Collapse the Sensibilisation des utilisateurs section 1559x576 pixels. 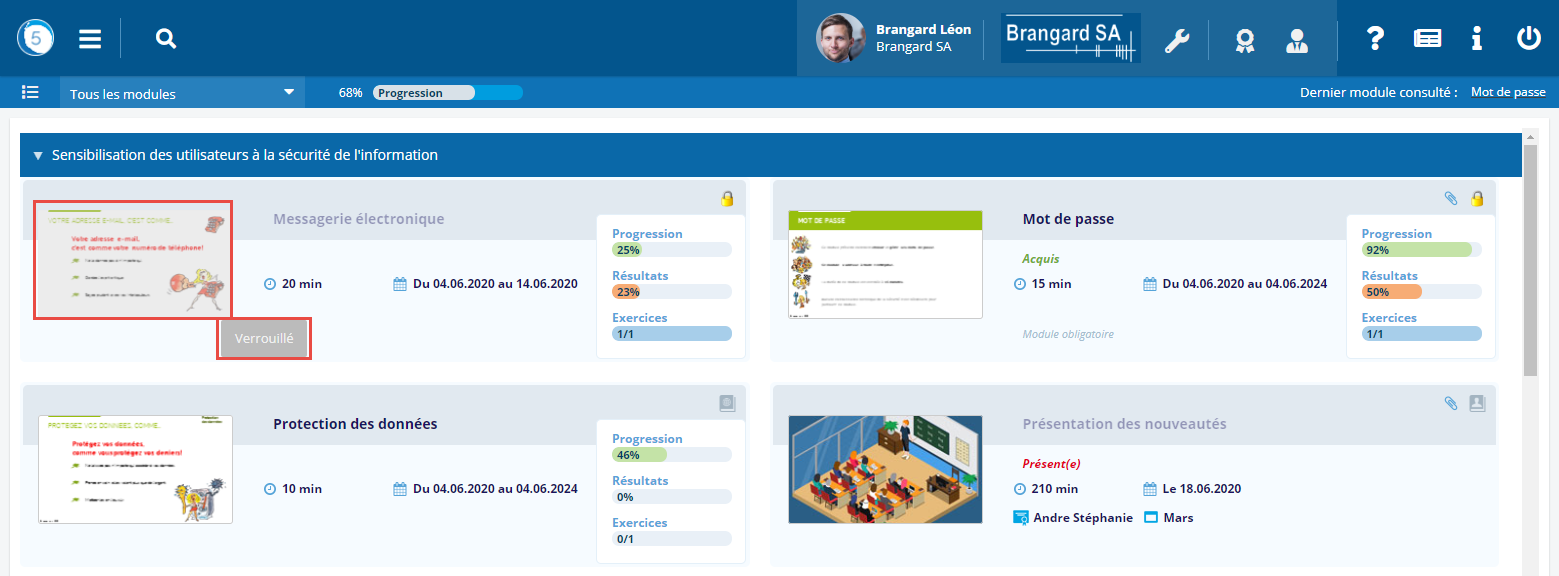pyautogui.click(x=38, y=156)
